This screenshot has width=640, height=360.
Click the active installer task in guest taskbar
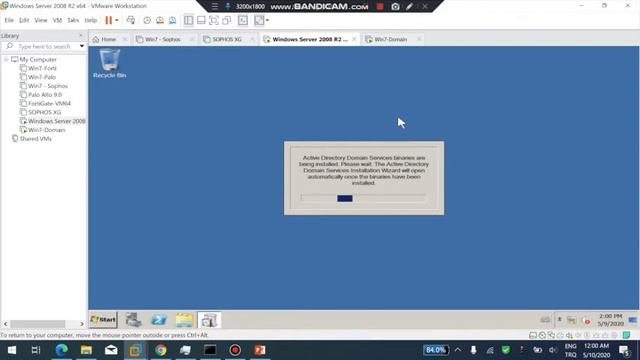[209, 320]
